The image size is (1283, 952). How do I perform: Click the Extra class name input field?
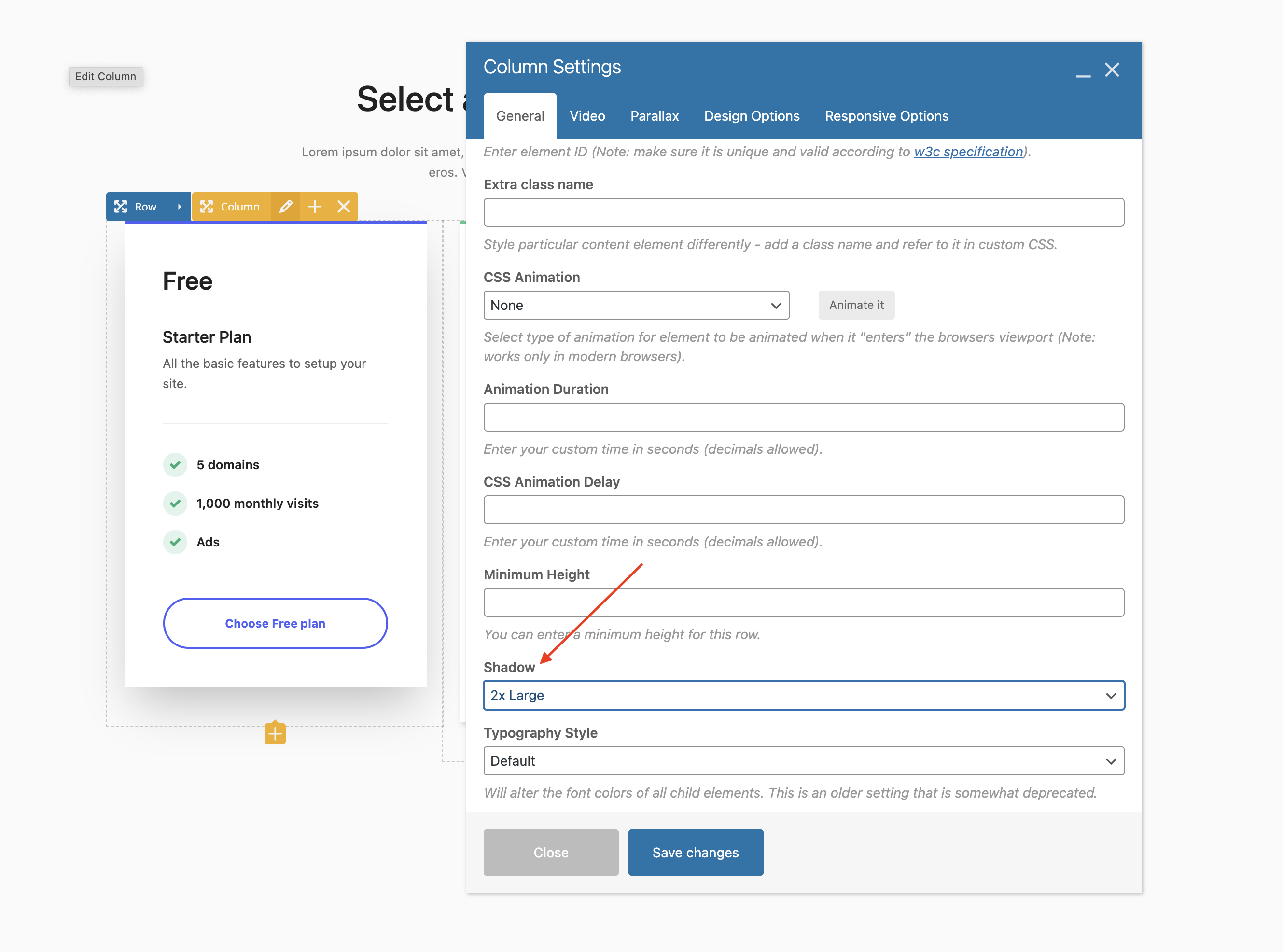[x=803, y=212]
